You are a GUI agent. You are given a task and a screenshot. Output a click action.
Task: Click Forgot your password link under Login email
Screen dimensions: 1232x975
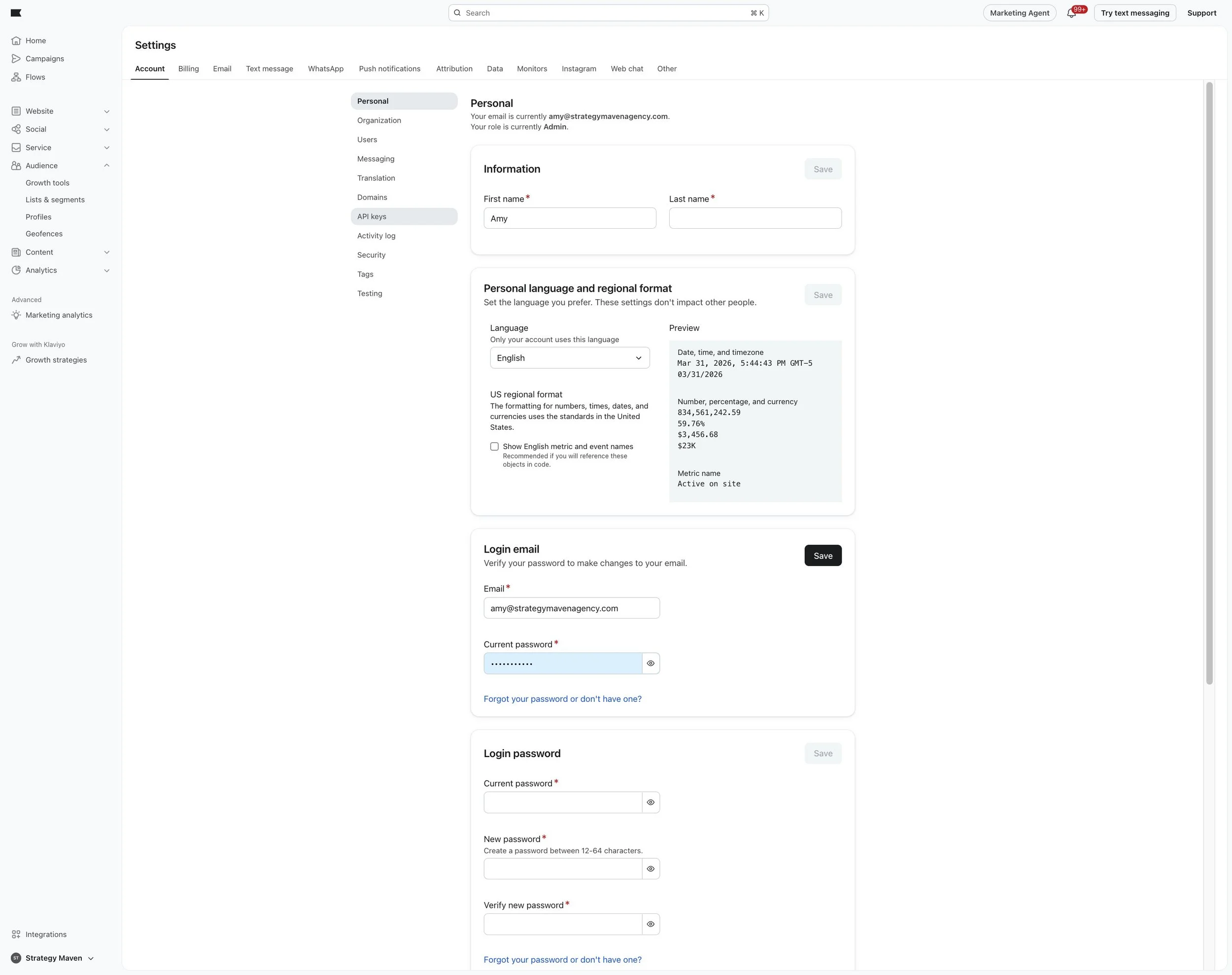562,699
